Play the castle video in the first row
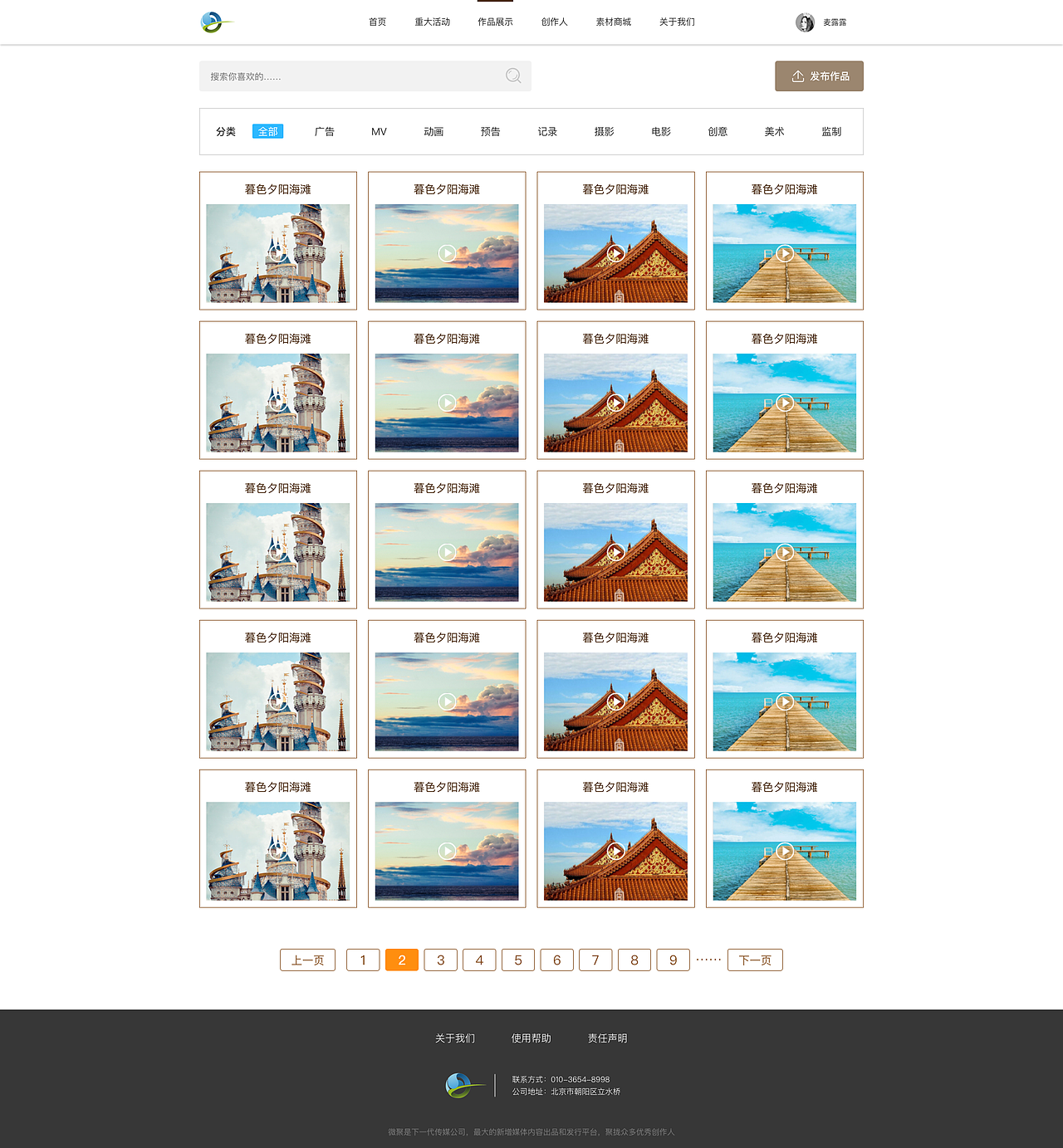The image size is (1063, 1148). [x=278, y=253]
